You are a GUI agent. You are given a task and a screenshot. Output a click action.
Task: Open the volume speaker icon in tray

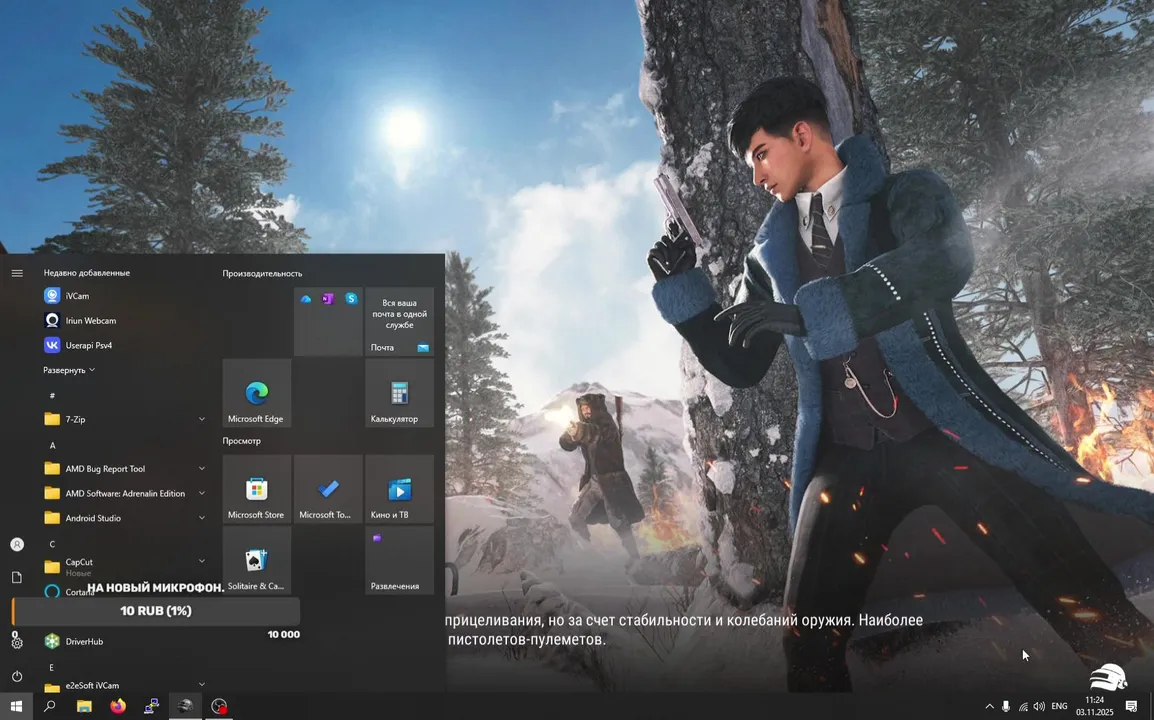(1038, 706)
